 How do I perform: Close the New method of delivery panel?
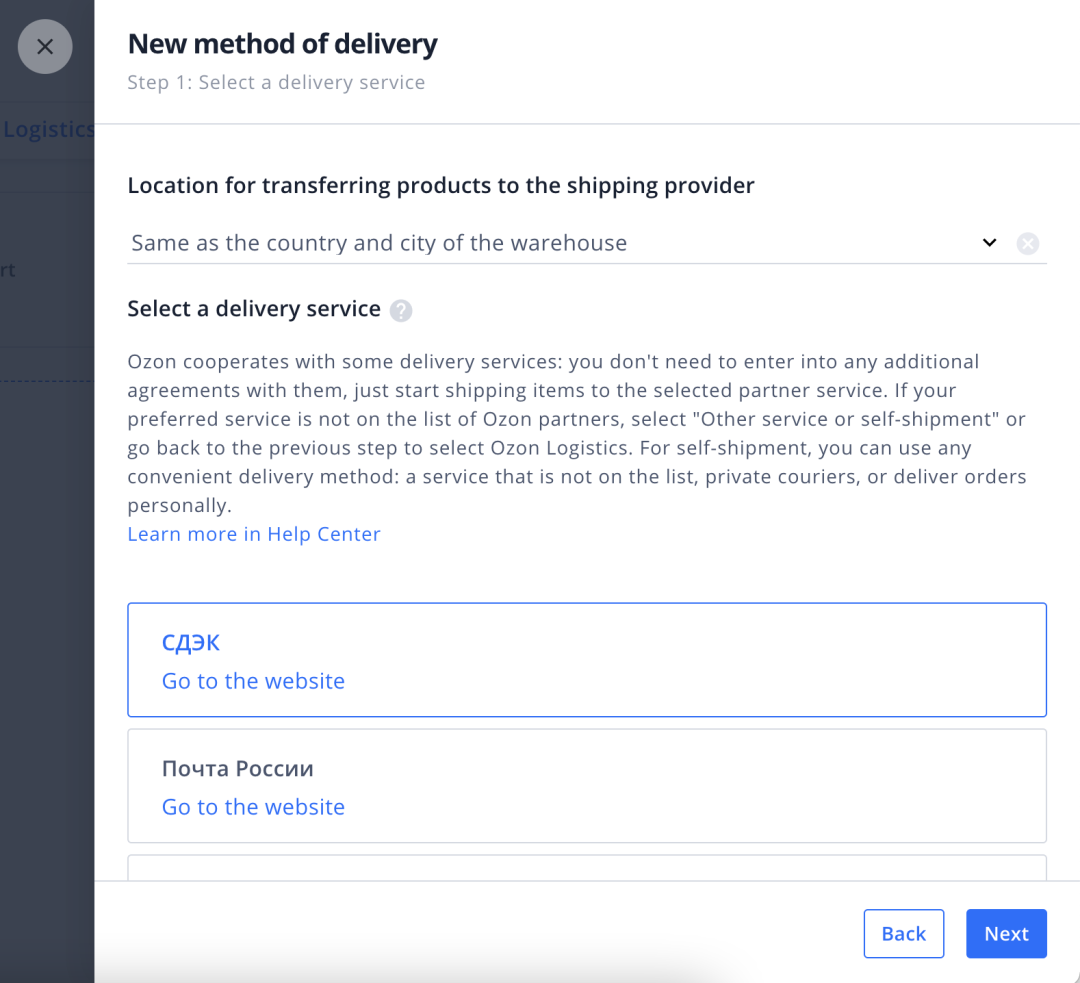(45, 46)
